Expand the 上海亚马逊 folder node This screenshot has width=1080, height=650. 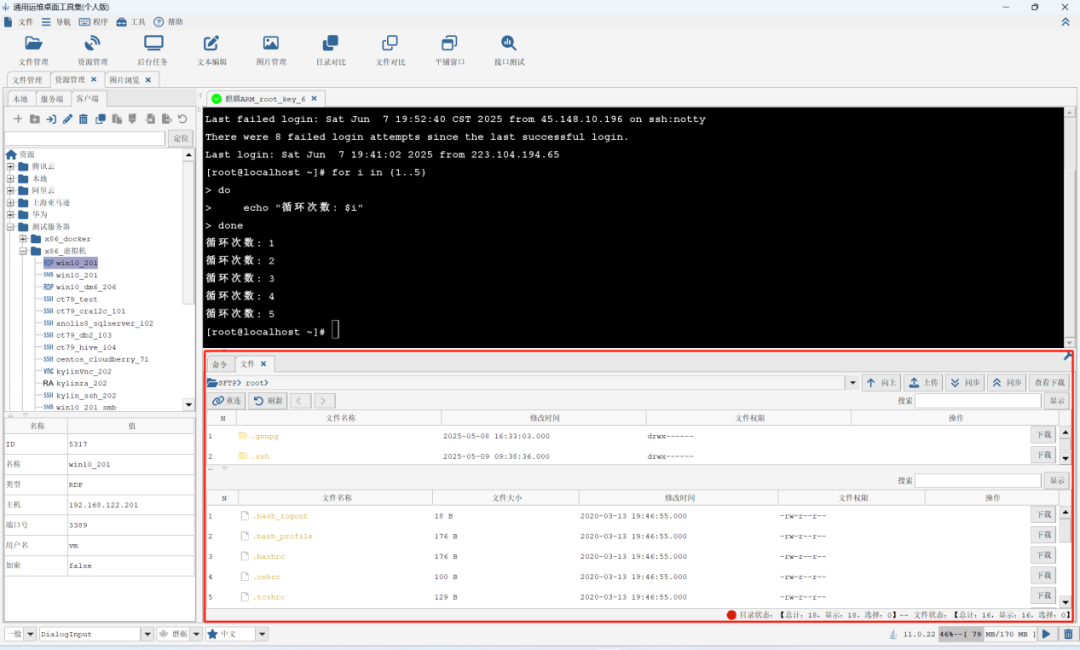pyautogui.click(x=10, y=202)
